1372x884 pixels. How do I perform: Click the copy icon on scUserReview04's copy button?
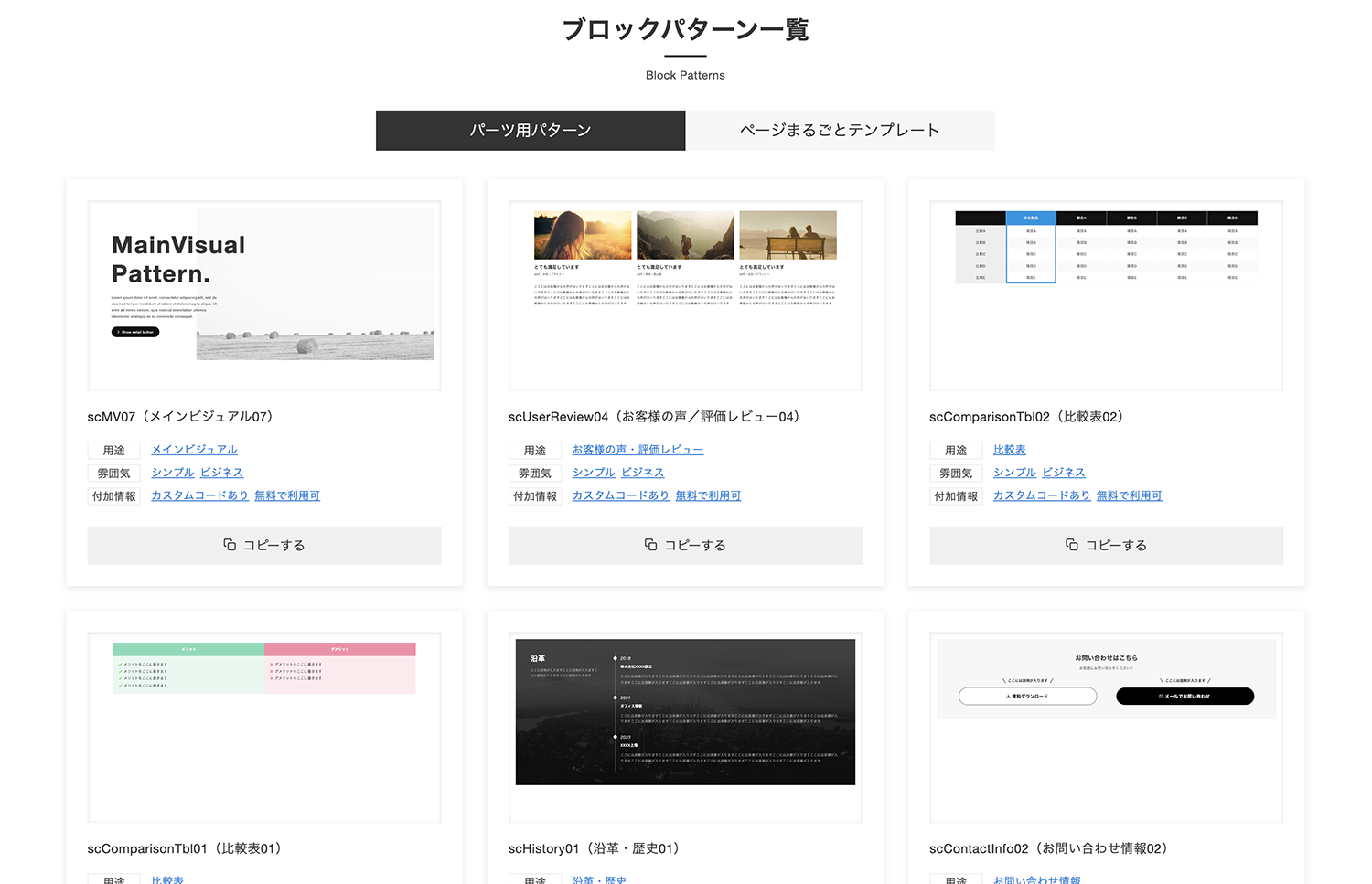[x=648, y=545]
